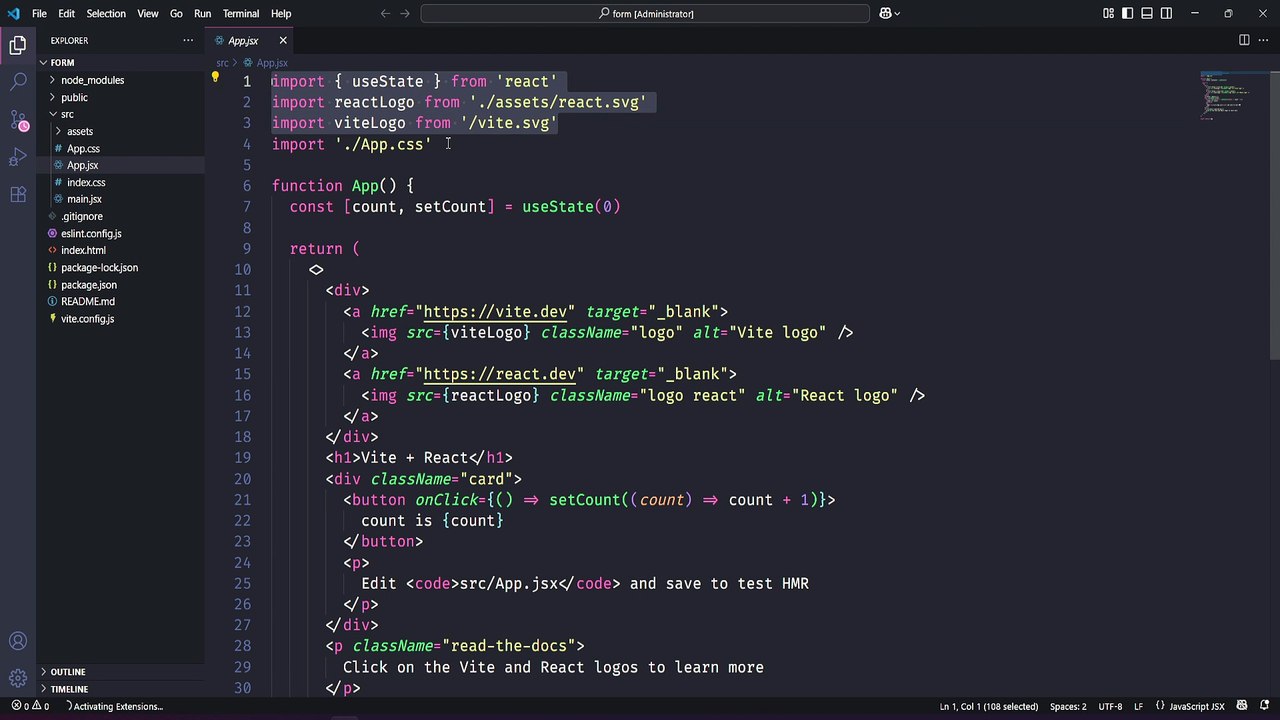Open the Search view in activity bar
The height and width of the screenshot is (720, 1280).
[18, 82]
